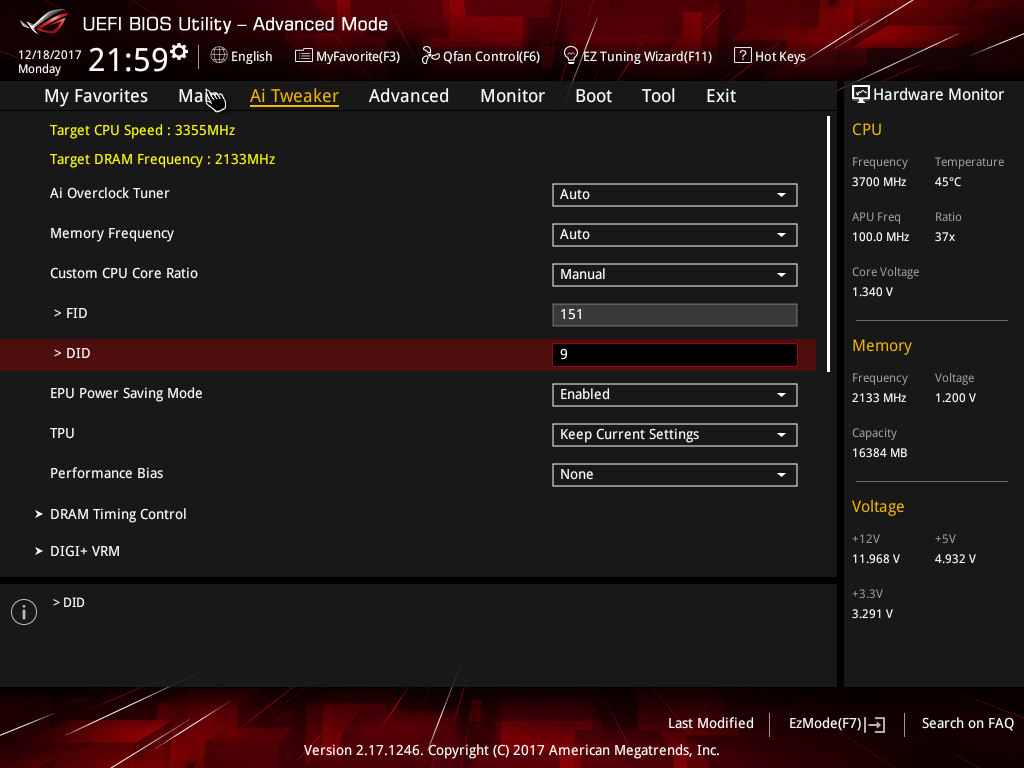Screen dimensions: 1024x768
Task: Click memory capacity value 16384 MB
Action: click(880, 453)
